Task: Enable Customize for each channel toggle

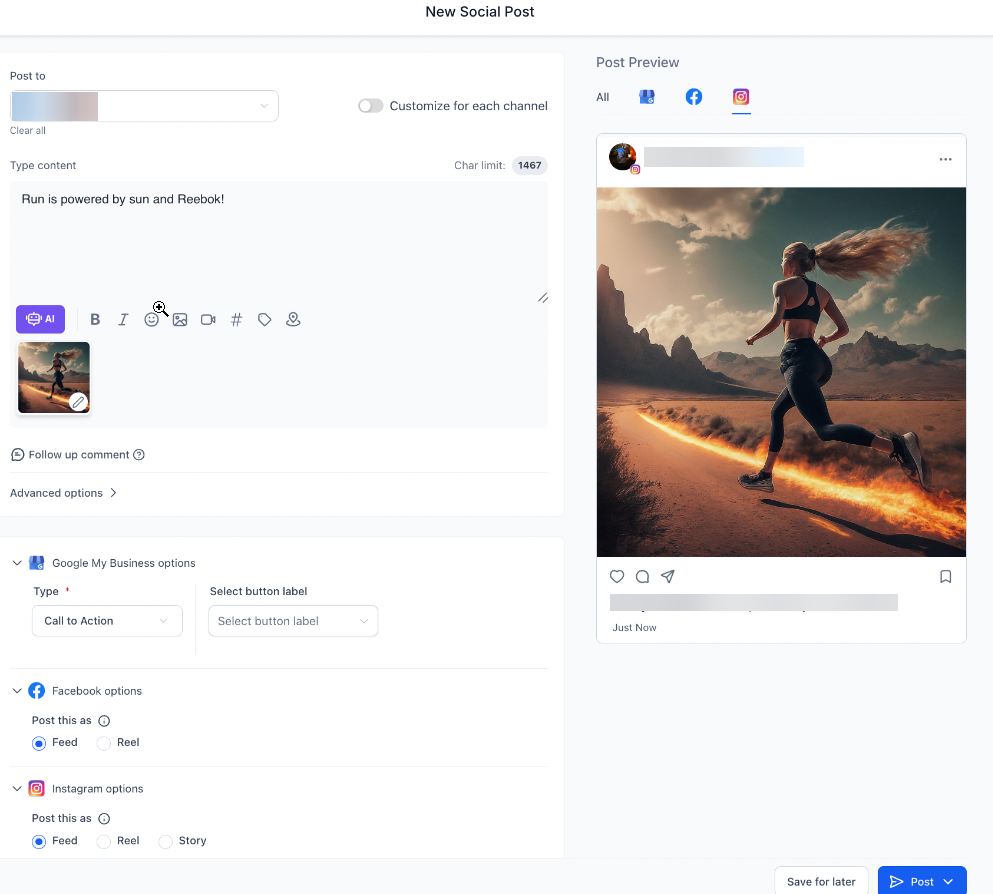Action: point(371,106)
